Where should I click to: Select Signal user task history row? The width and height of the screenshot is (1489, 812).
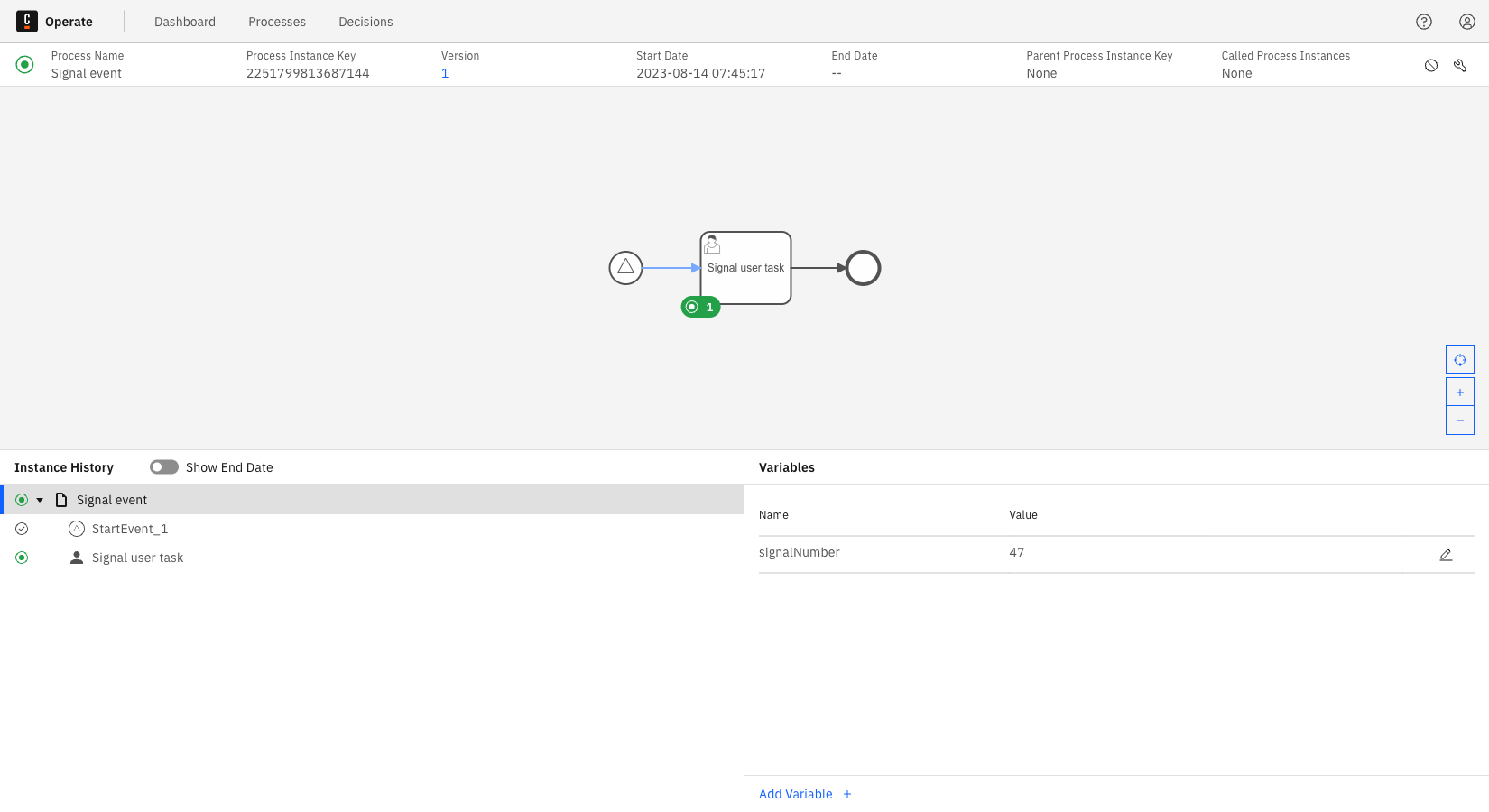[372, 558]
